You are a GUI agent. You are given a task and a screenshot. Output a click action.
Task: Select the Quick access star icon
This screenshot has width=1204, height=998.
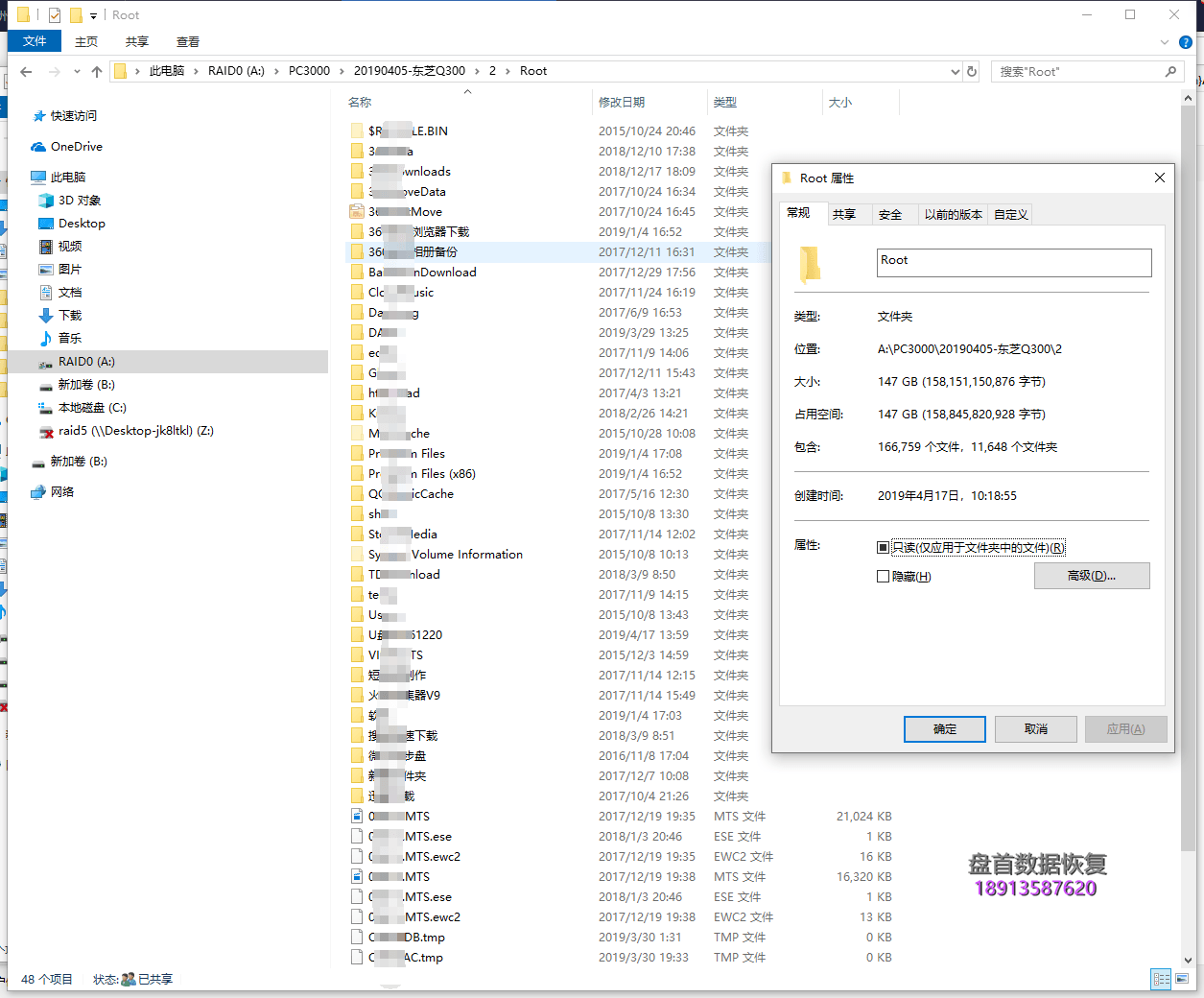[x=39, y=116]
